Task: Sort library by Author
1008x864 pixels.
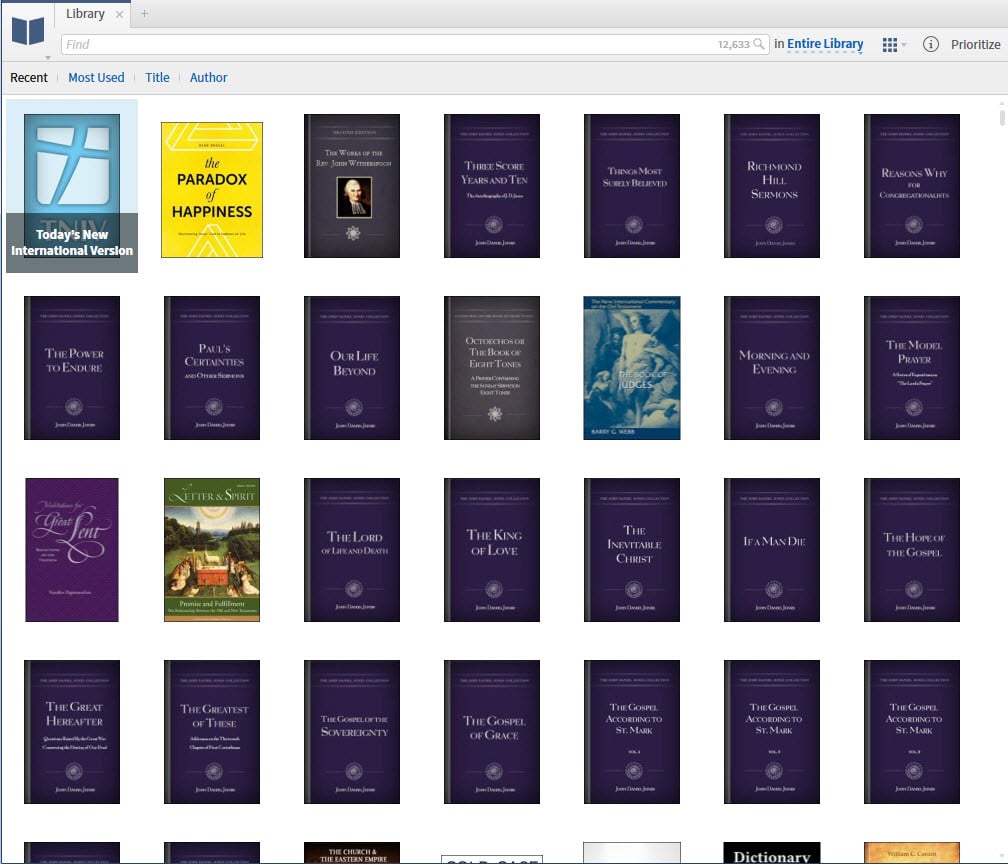Action: [208, 77]
